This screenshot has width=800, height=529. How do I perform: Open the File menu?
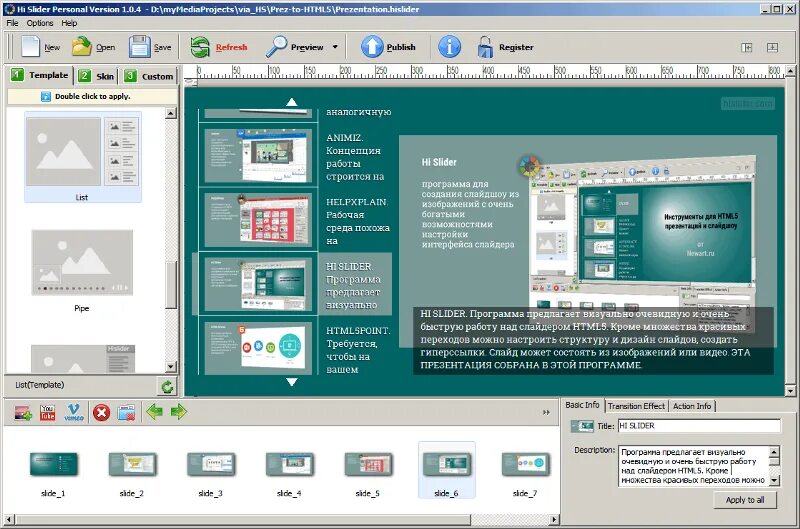click(x=12, y=23)
